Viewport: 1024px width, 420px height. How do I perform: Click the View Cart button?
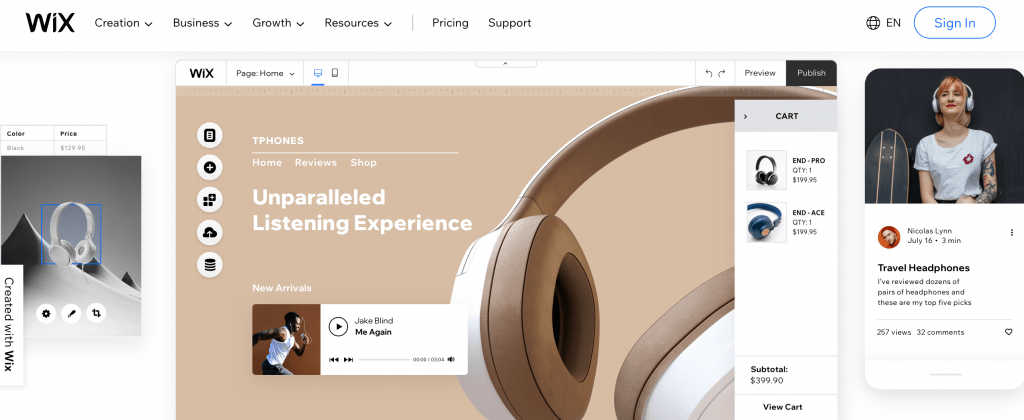coord(782,407)
